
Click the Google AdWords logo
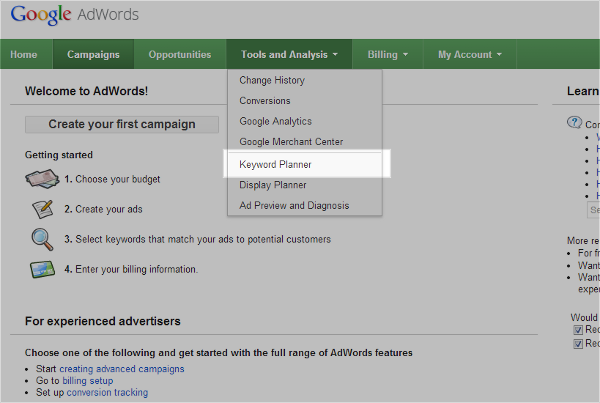point(75,15)
